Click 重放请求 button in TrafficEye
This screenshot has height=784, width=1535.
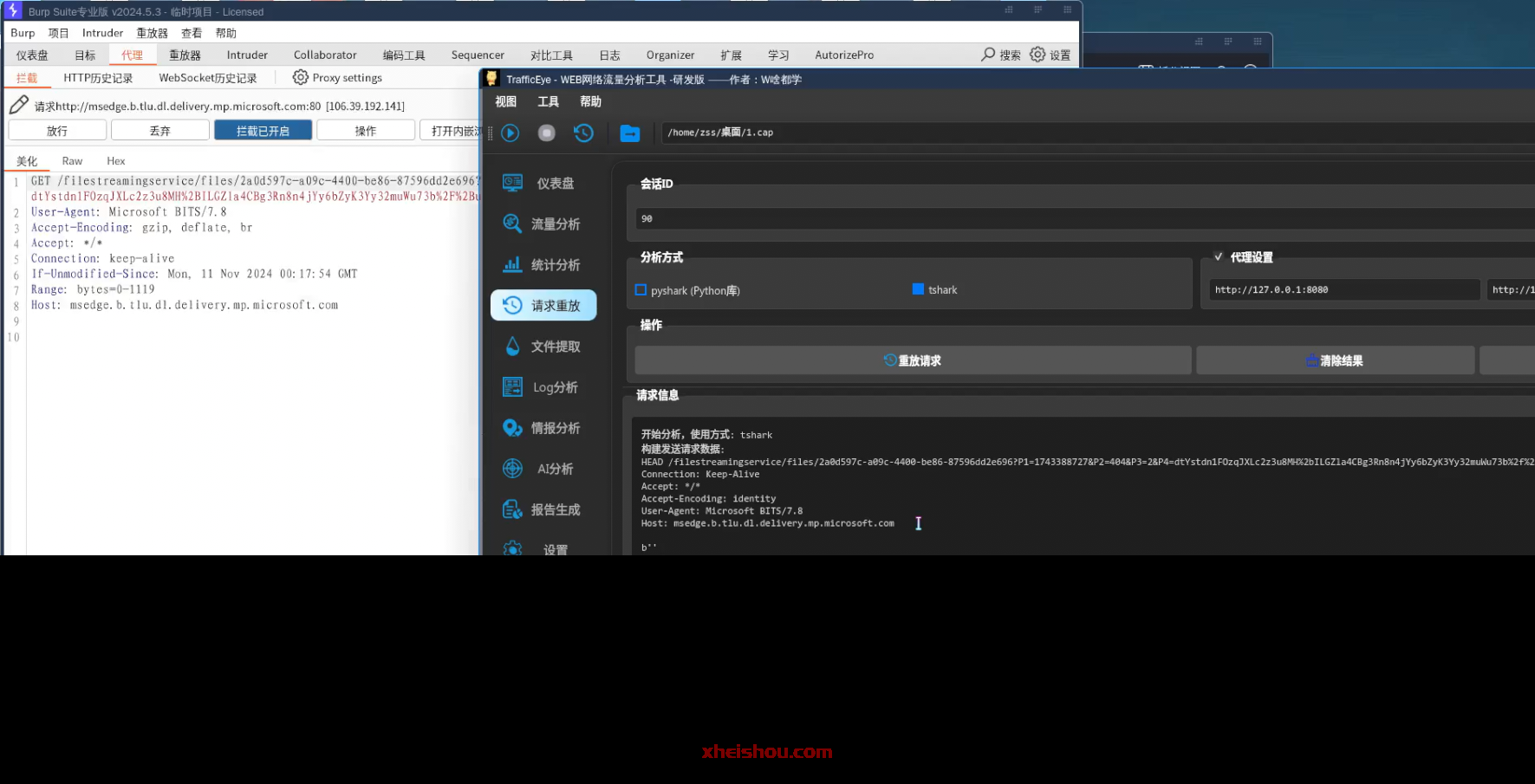[913, 360]
